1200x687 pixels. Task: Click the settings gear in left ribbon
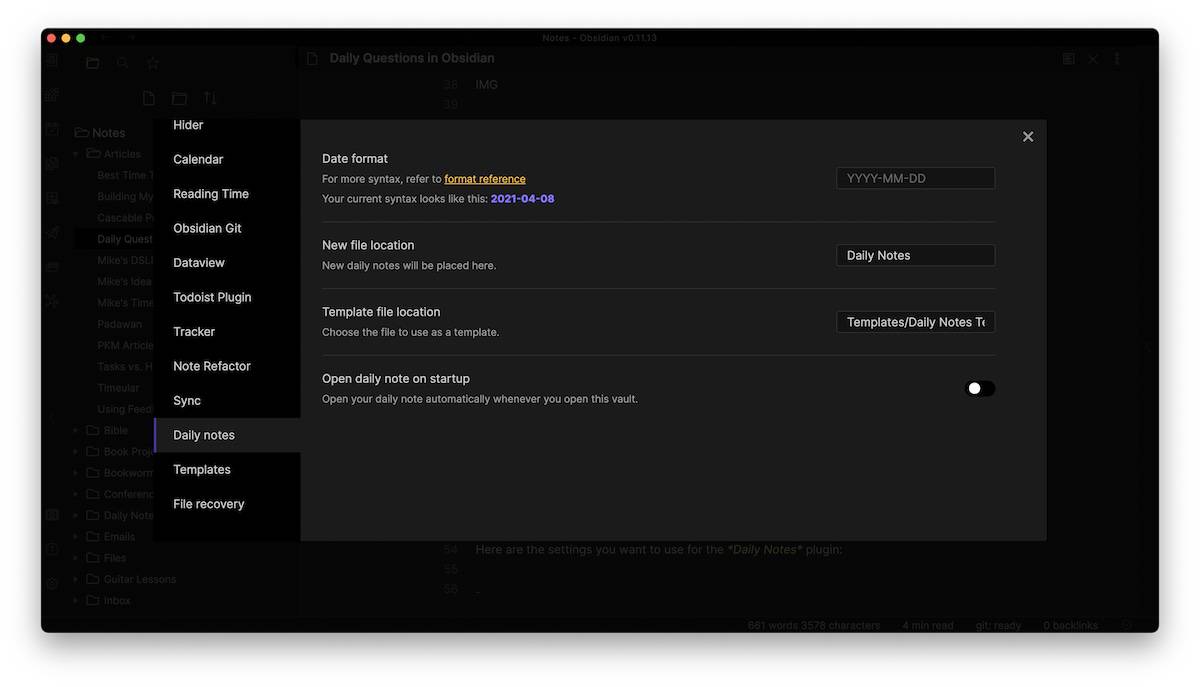click(52, 583)
